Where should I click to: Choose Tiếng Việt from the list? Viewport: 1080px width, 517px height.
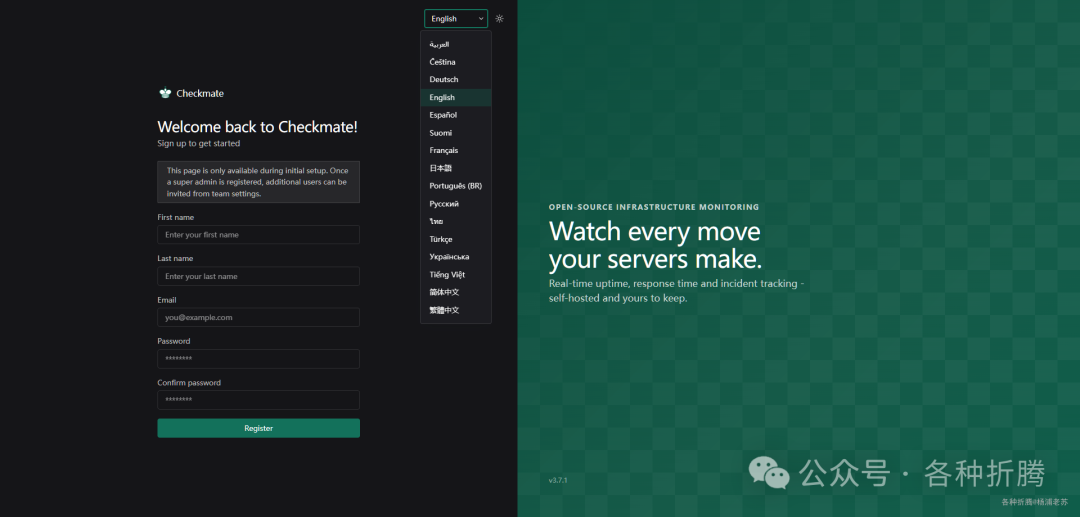(x=456, y=275)
